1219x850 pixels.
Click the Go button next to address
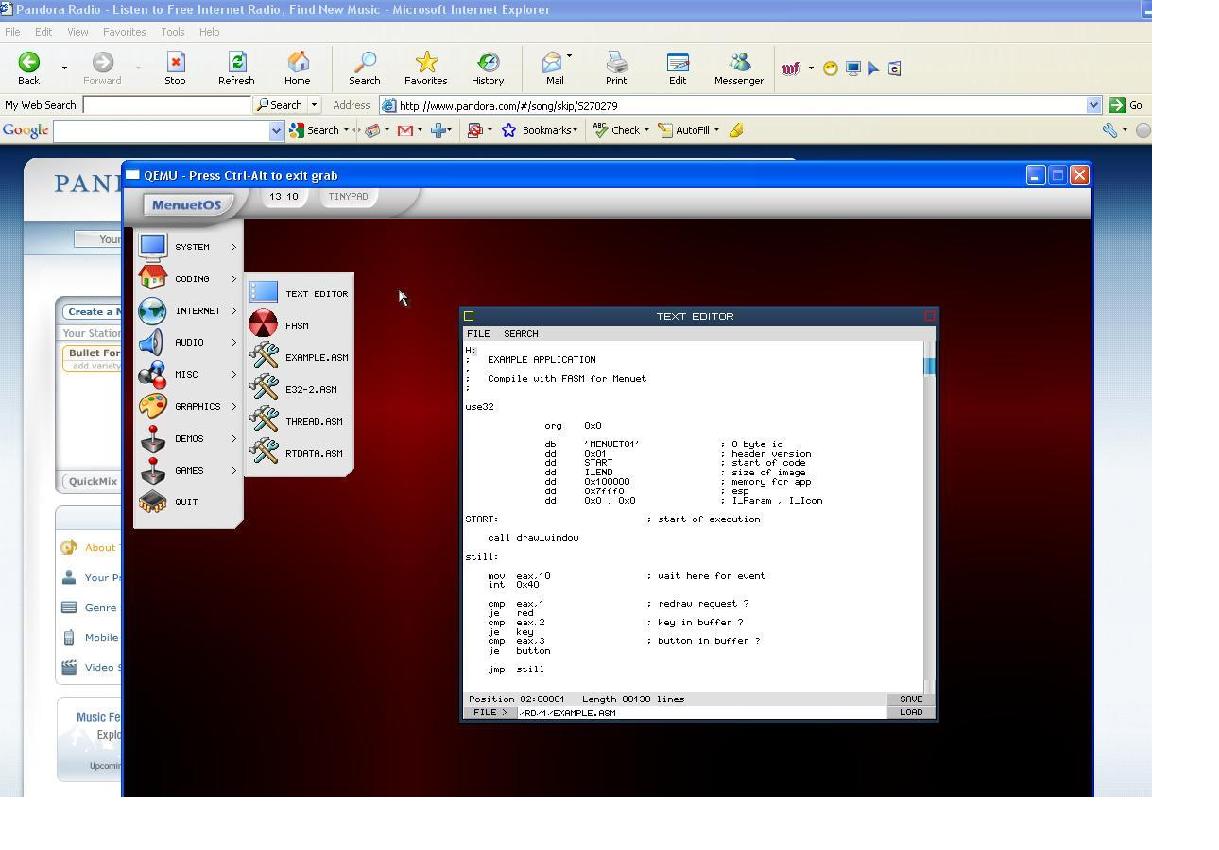(x=1126, y=105)
